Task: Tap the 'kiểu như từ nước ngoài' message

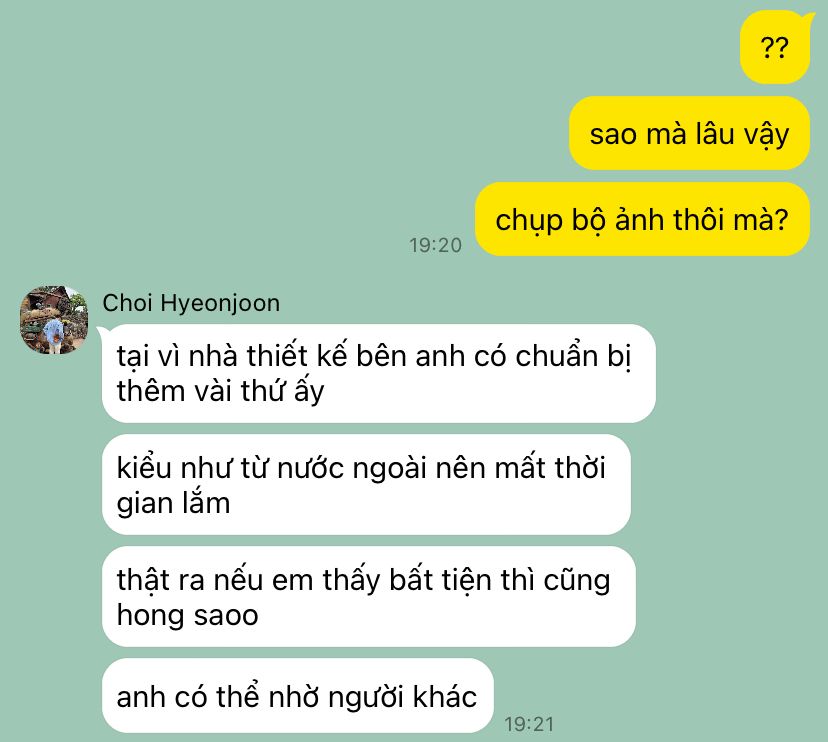Action: (366, 485)
